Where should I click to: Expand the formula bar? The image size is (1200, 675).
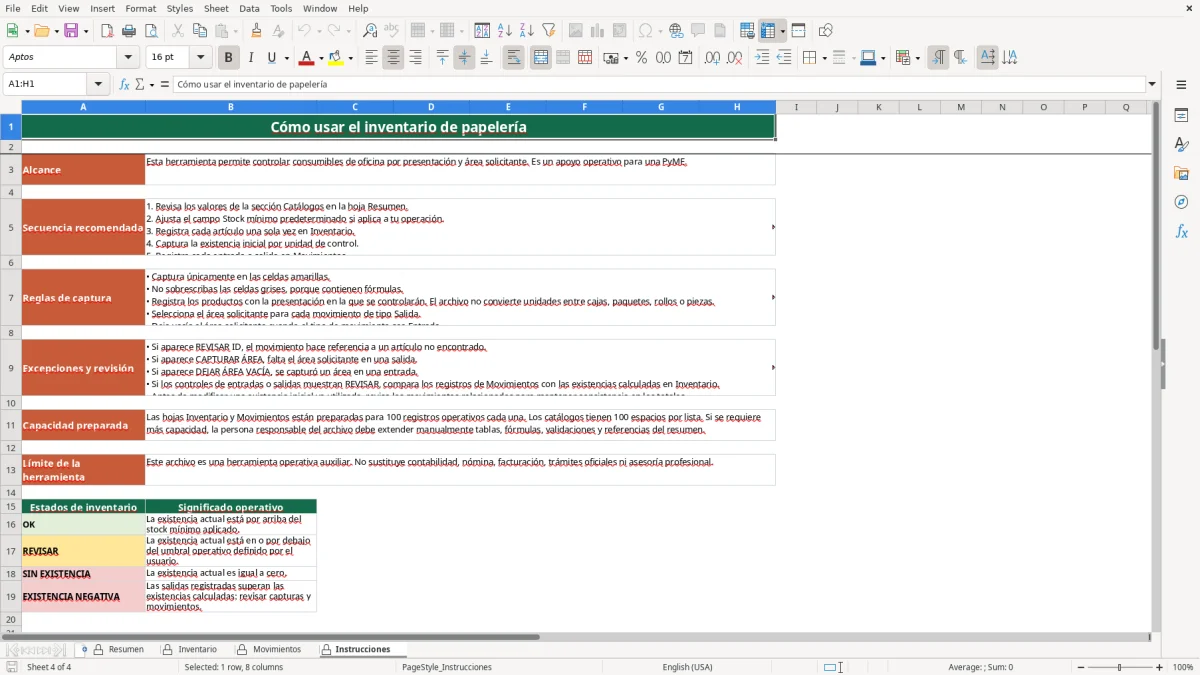[x=1152, y=84]
